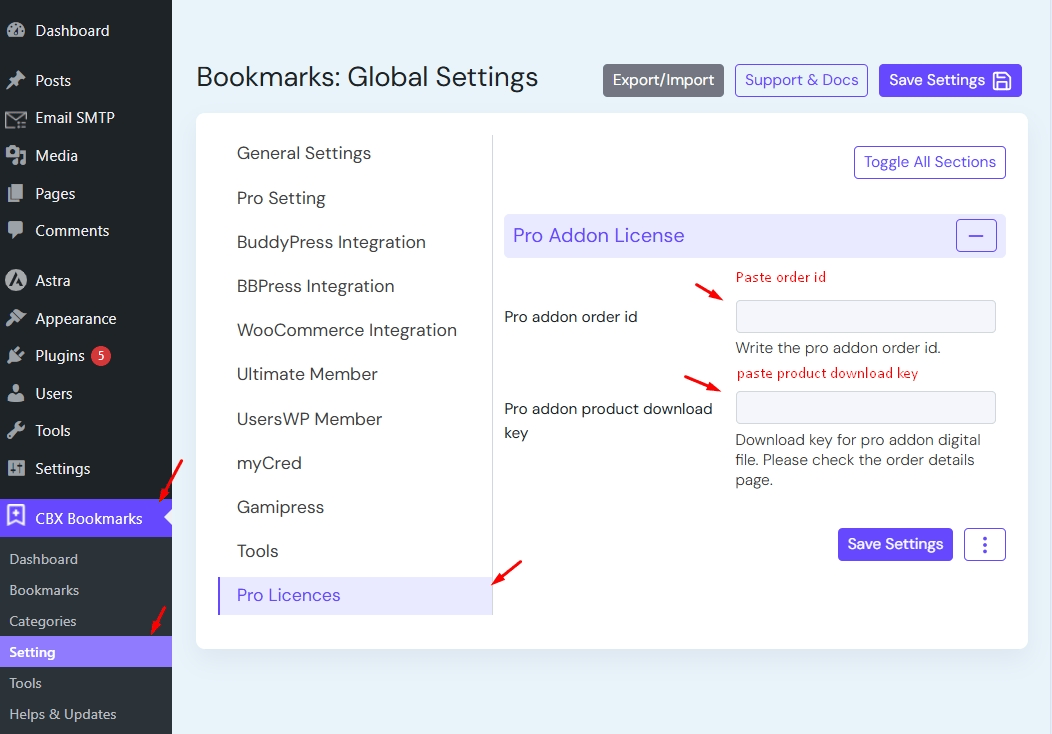Image resolution: width=1052 pixels, height=734 pixels.
Task: Switch to the Pro Licences tab
Action: [x=288, y=595]
